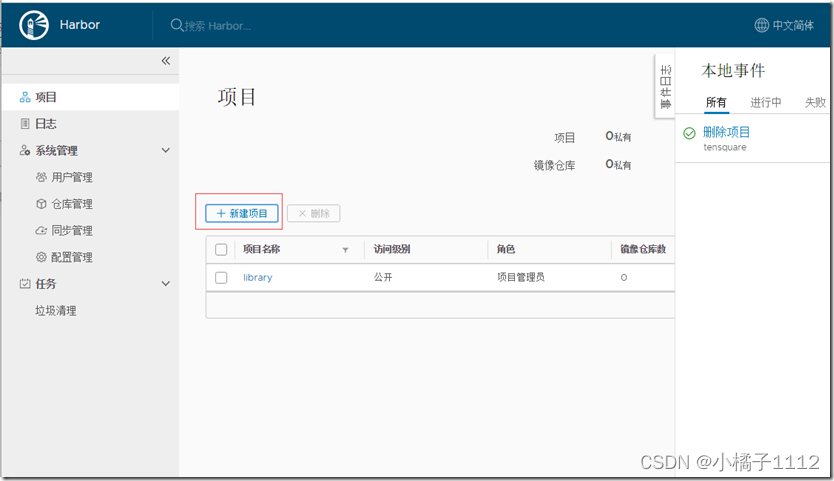
Task: Switch to the 失败 events tab
Action: [x=815, y=102]
